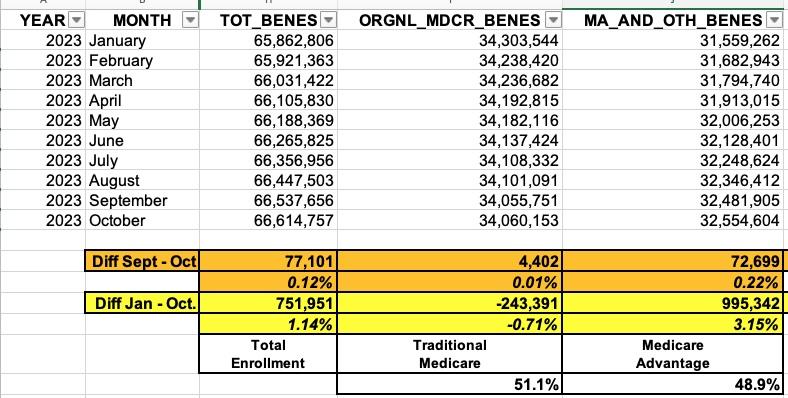Select the June MA_AND_OTH_BENES value 32,128,401
The image size is (788, 398).
pos(672,140)
